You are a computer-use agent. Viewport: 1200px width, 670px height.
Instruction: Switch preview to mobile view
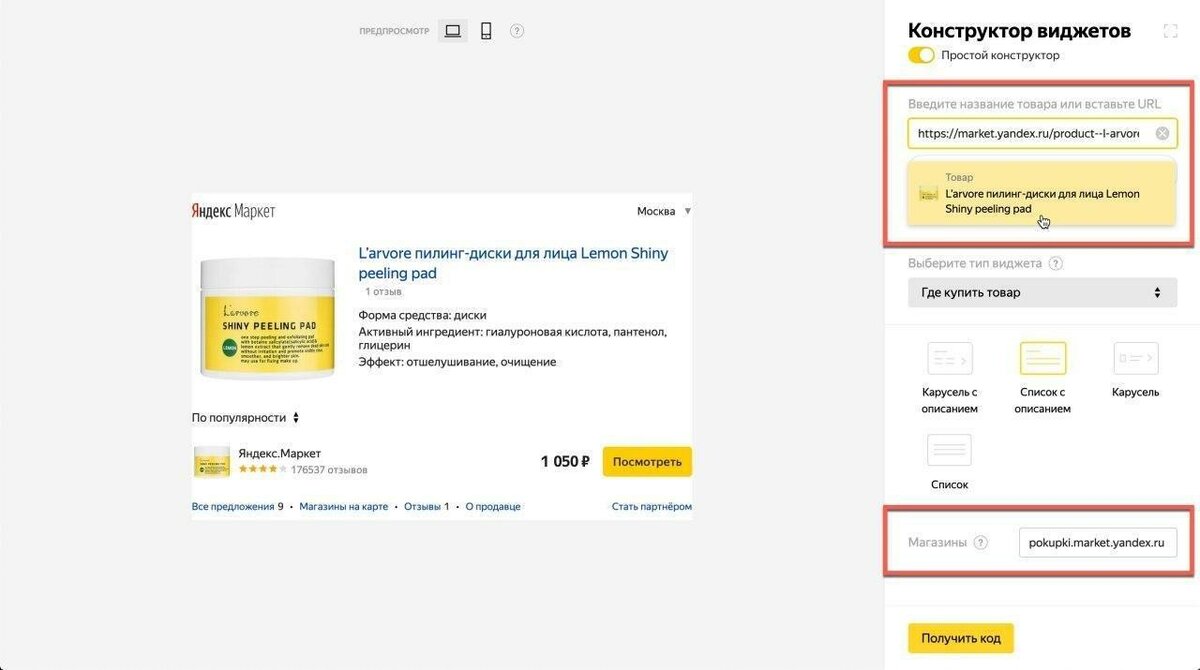point(486,31)
